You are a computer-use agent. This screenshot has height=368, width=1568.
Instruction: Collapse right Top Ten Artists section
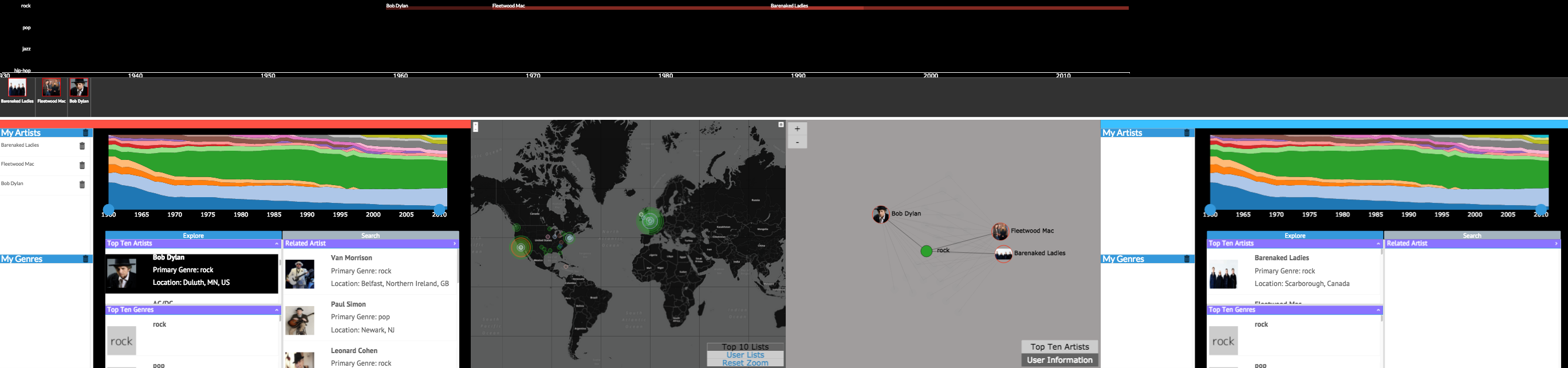pos(1378,244)
